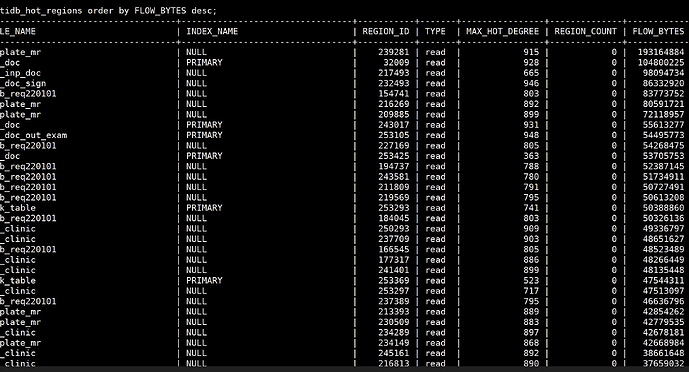Click the hot degree value 915
Screen dimensions: 689x372
pos(531,52)
